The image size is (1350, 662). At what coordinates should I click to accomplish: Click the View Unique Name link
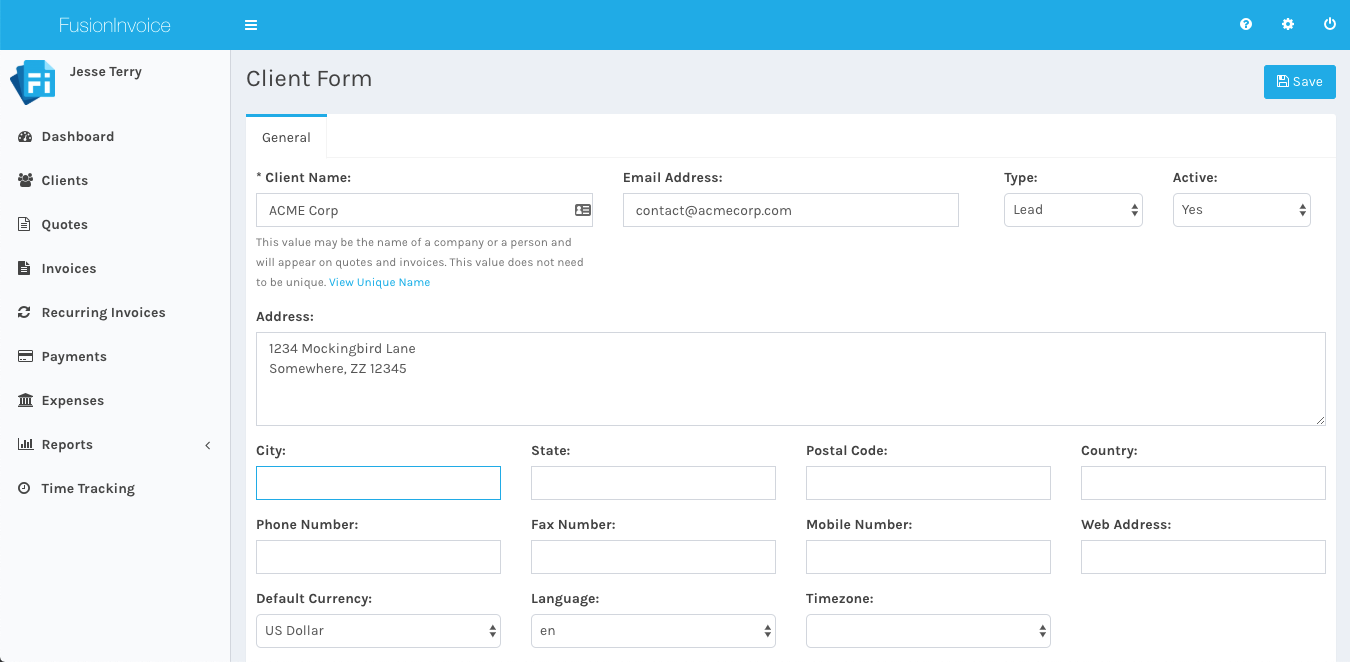379,283
